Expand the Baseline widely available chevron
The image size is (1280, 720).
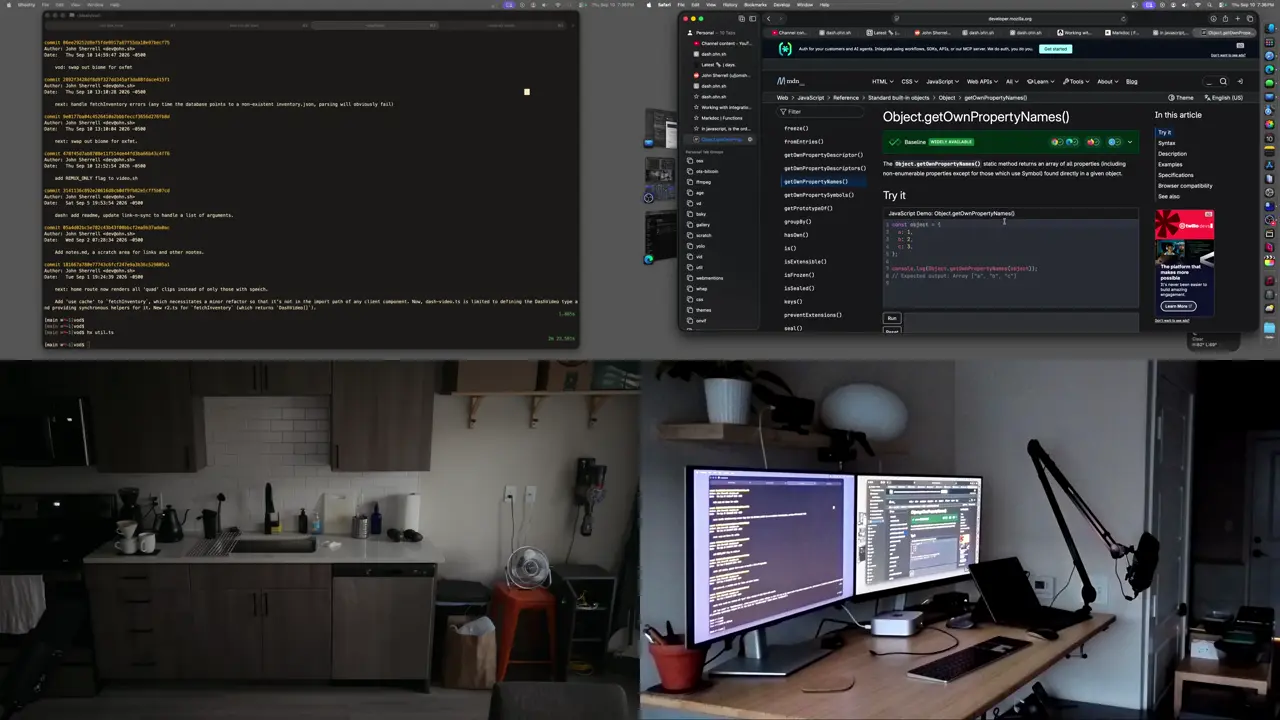pos(1130,142)
